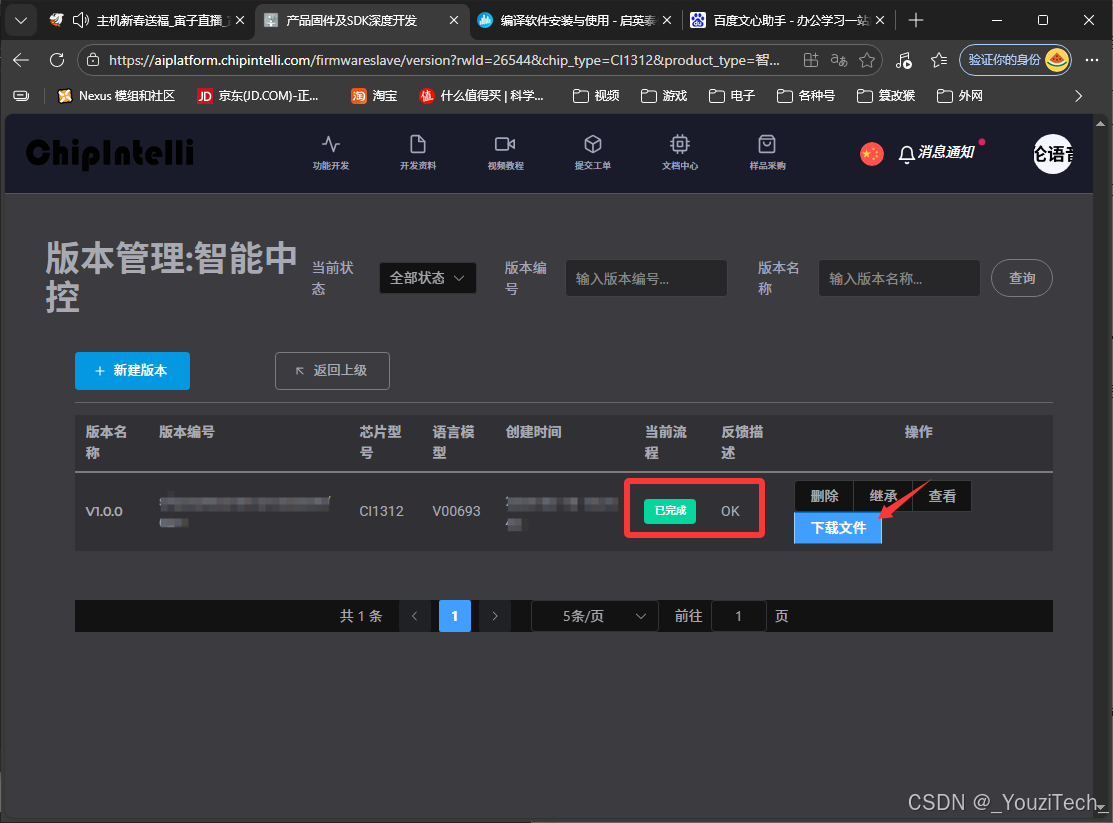Open a new browser tab plus

[x=916, y=21]
